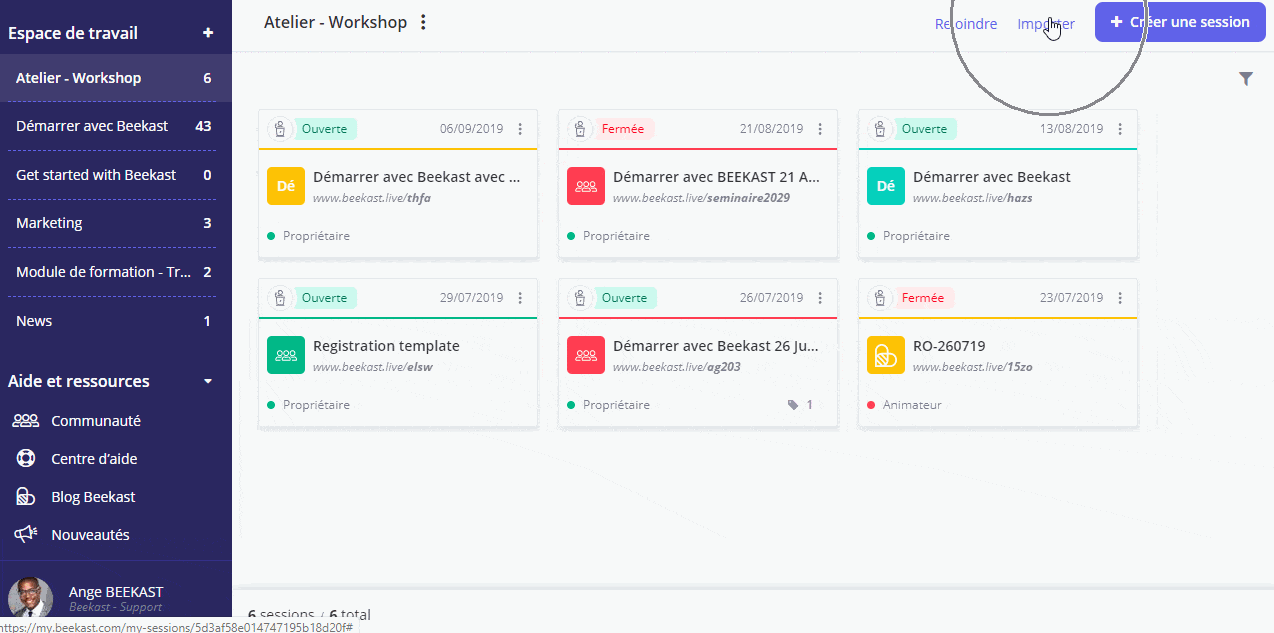Image resolution: width=1274 pixels, height=633 pixels.
Task: Open kebab menu of 06/09/2019 session card
Action: (x=520, y=129)
